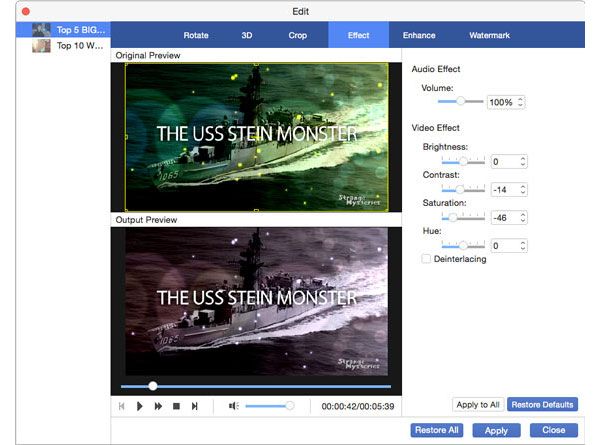
Task: Click the Apply to All button
Action: [x=477, y=404]
